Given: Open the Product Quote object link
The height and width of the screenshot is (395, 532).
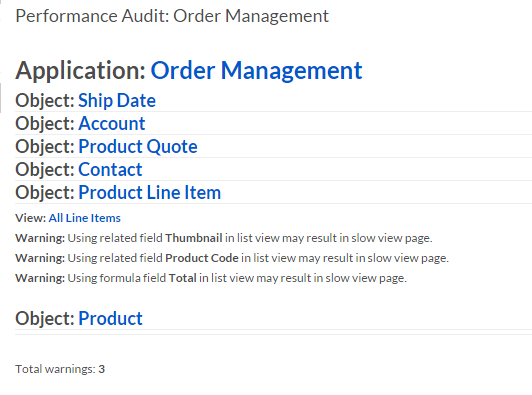Looking at the screenshot, I should 138,147.
